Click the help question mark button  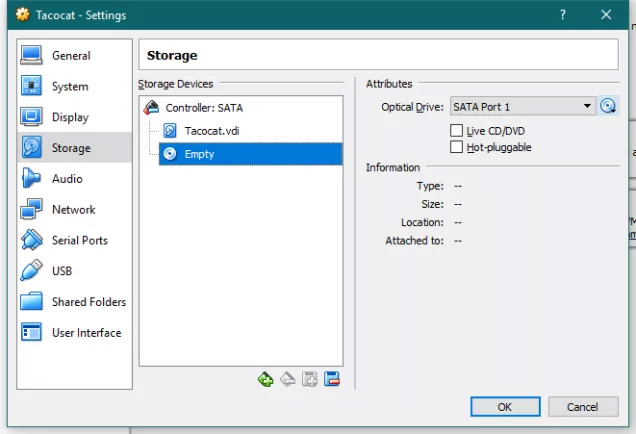coord(563,15)
